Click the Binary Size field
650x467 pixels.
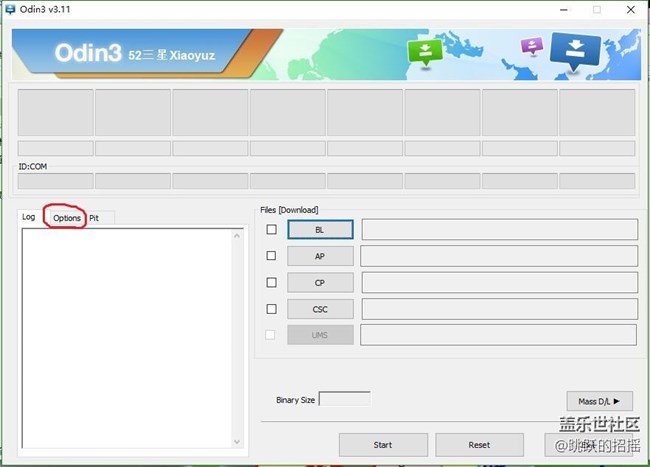click(344, 399)
